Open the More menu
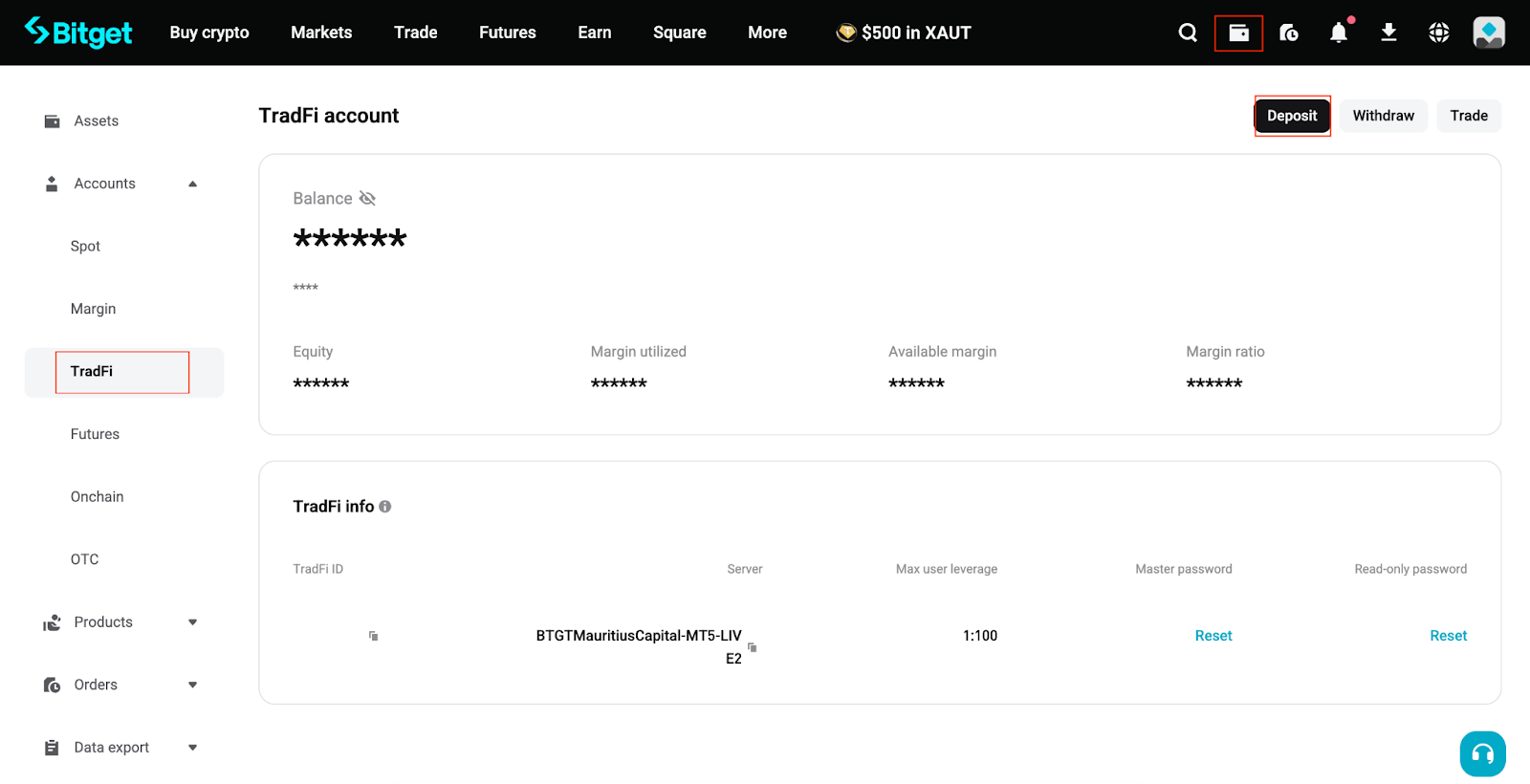1530x784 pixels. (768, 33)
